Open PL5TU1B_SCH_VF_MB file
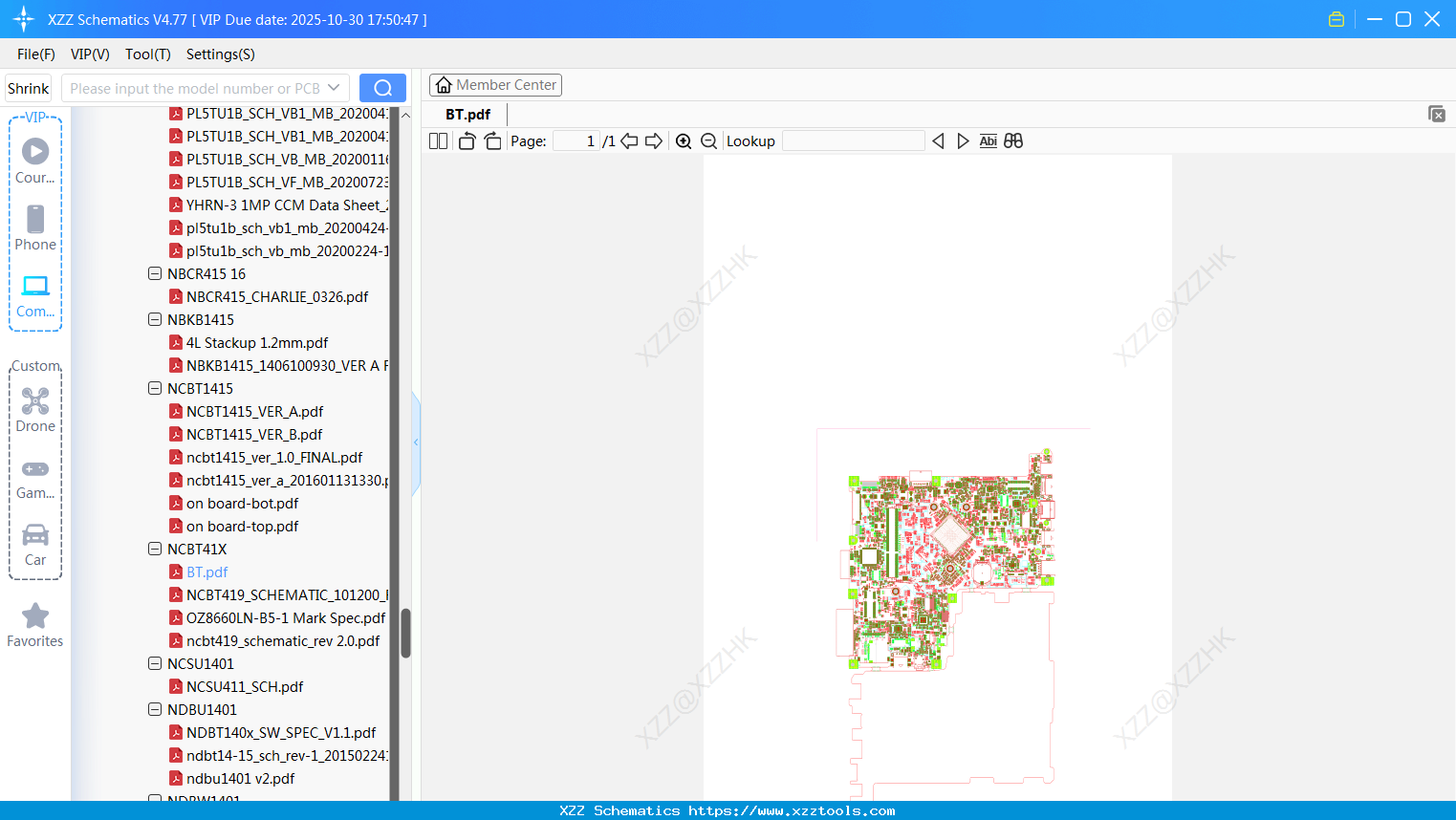The width and height of the screenshot is (1456, 820). [x=287, y=182]
